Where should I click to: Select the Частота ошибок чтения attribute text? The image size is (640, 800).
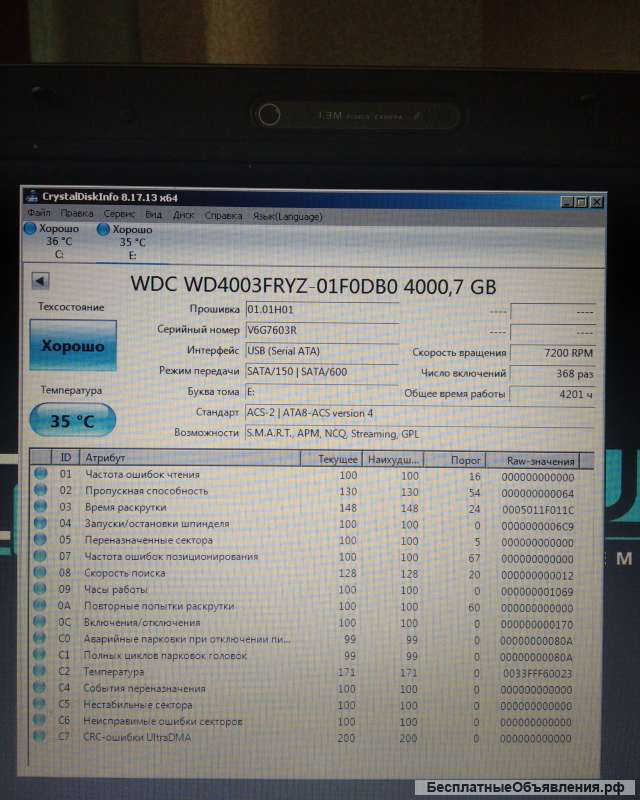[142, 474]
